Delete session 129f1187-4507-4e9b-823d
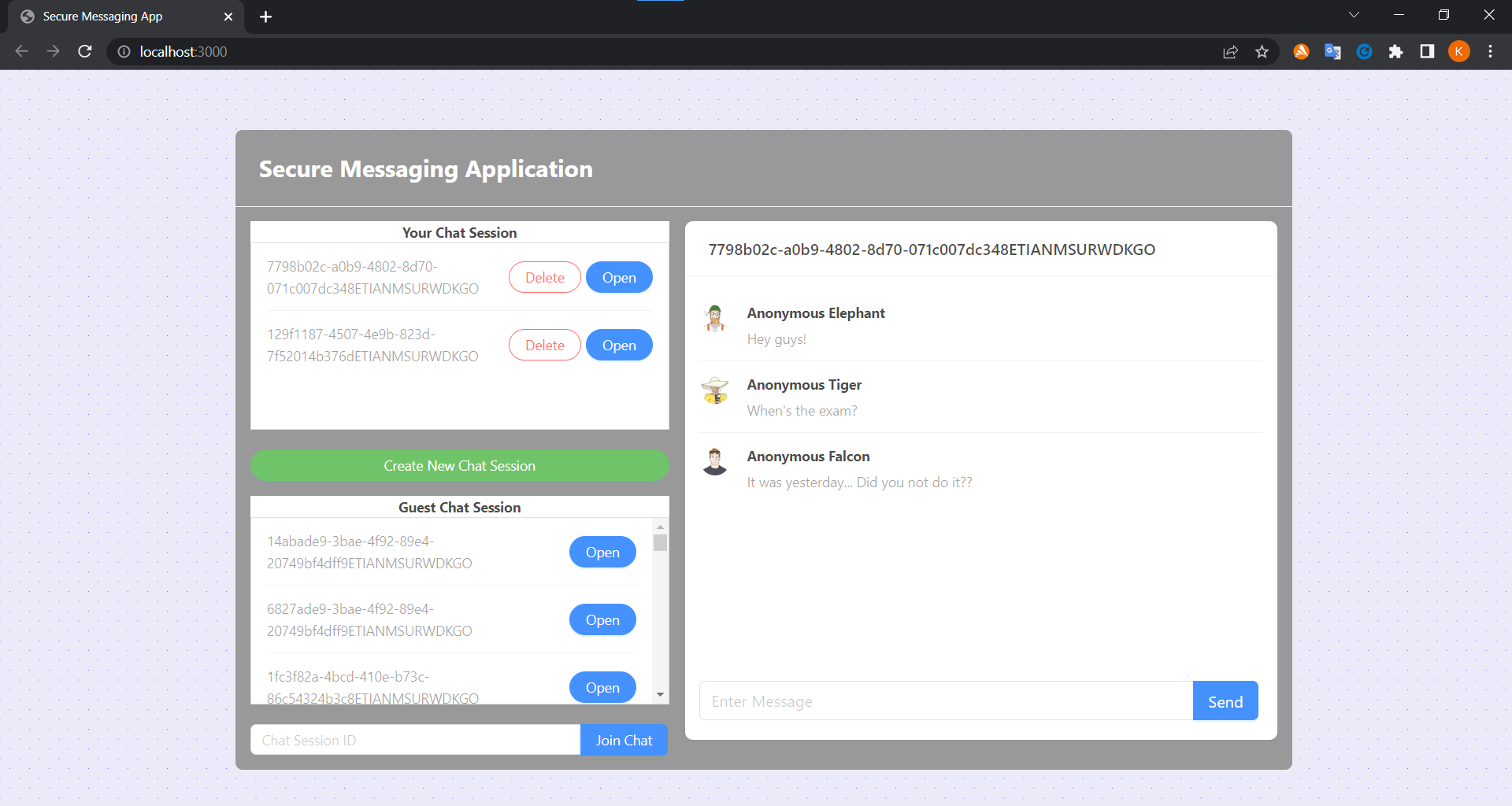The height and width of the screenshot is (806, 1512). click(545, 345)
